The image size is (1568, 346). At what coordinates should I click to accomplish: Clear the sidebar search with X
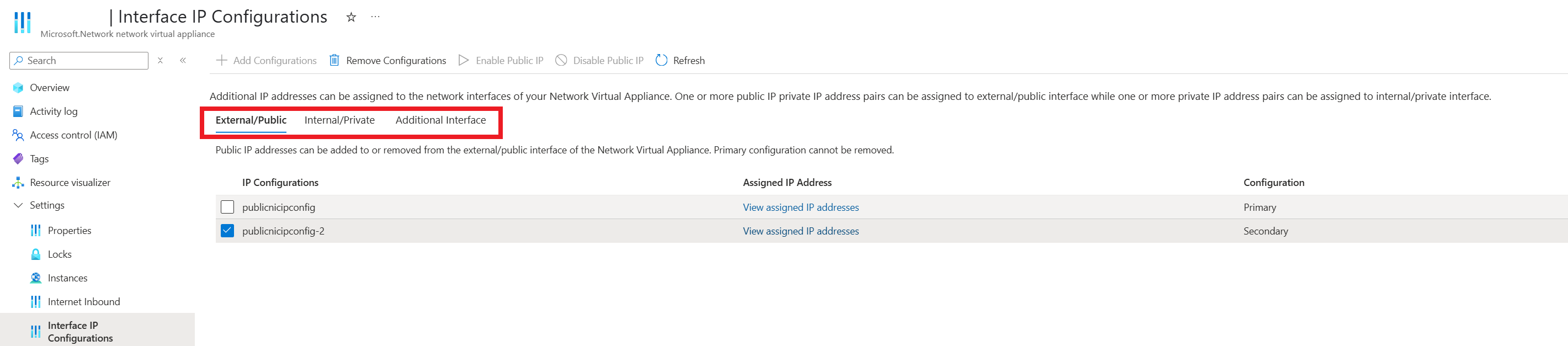pos(160,60)
